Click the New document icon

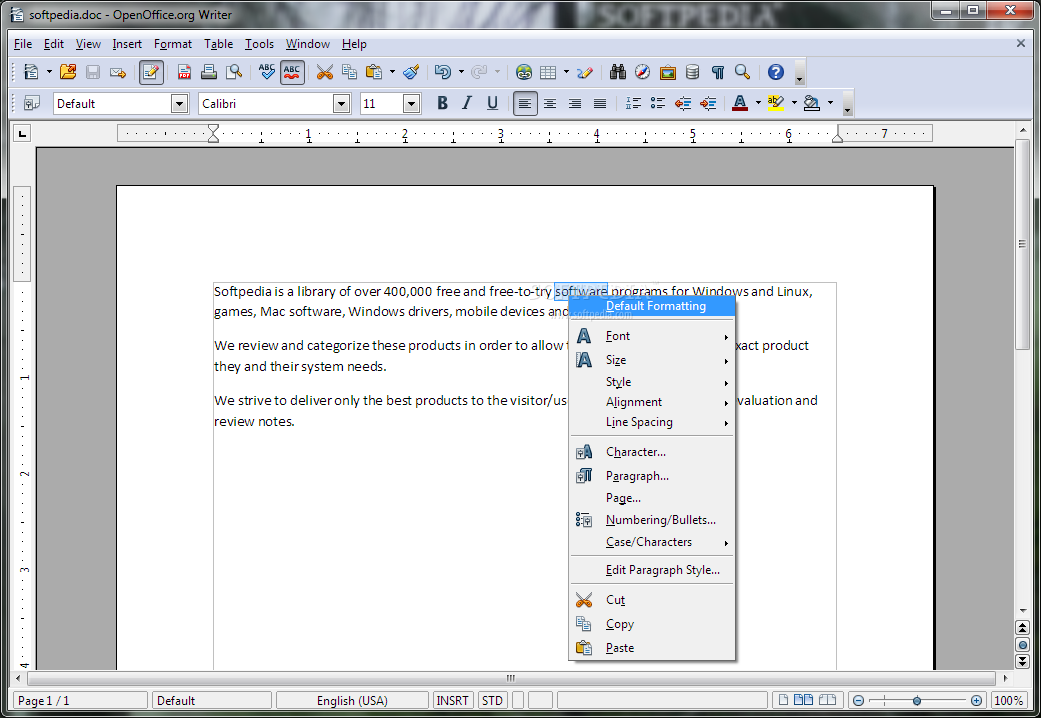[x=31, y=72]
